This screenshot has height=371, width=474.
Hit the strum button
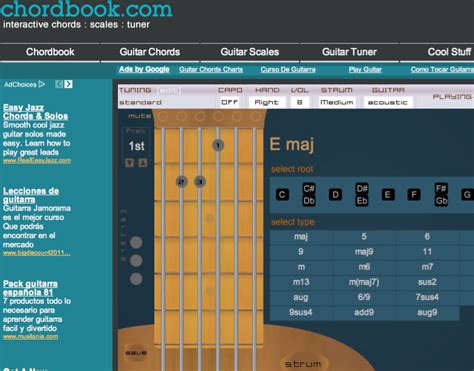pyautogui.click(x=303, y=363)
